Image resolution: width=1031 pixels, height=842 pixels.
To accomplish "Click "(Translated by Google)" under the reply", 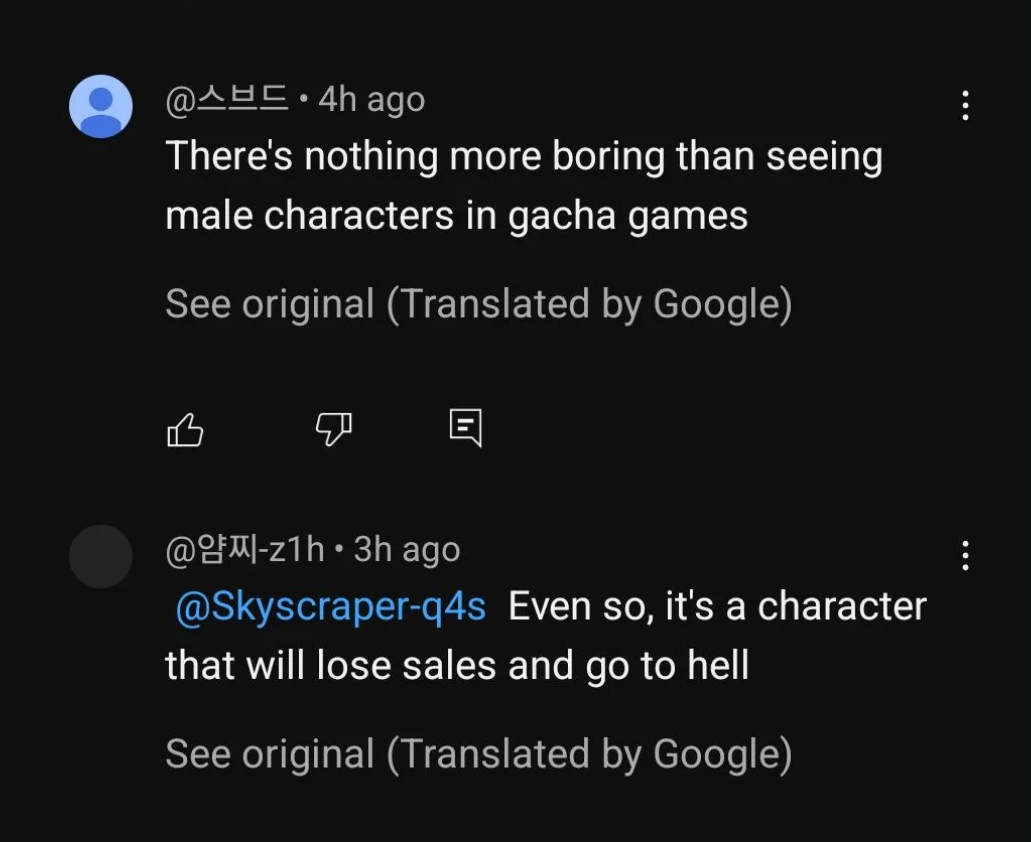I will [589, 754].
